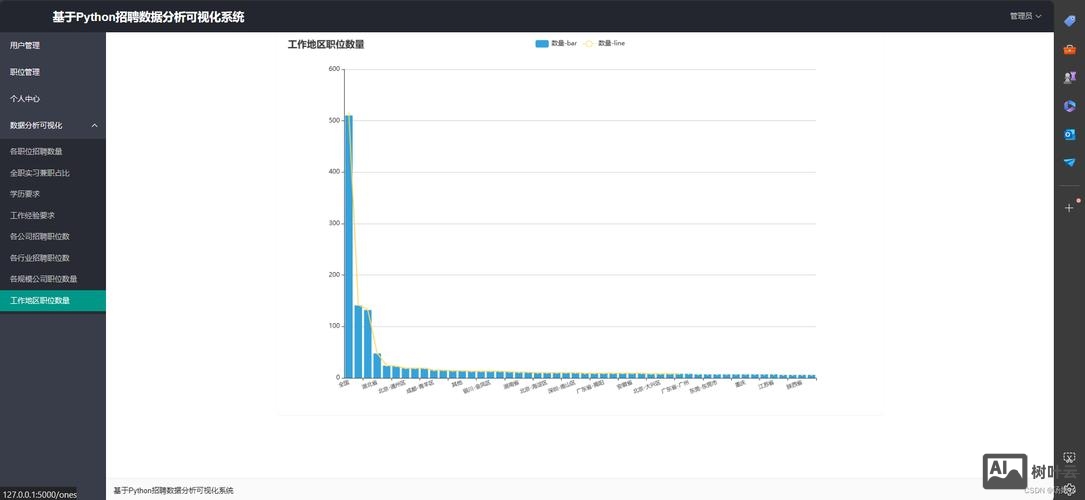The height and width of the screenshot is (500, 1085).
Task: Toggle the 数量-bar legend series
Action: (556, 44)
